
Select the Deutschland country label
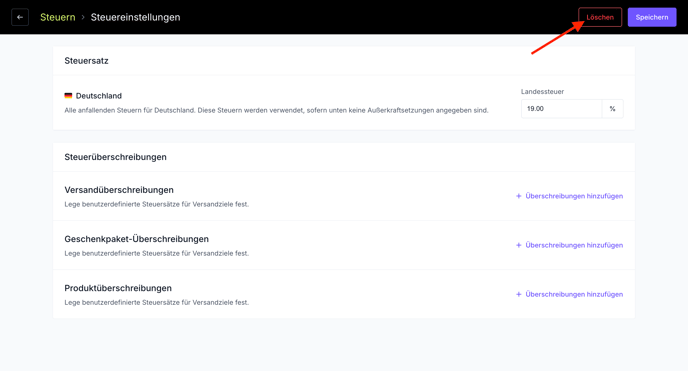click(x=99, y=96)
